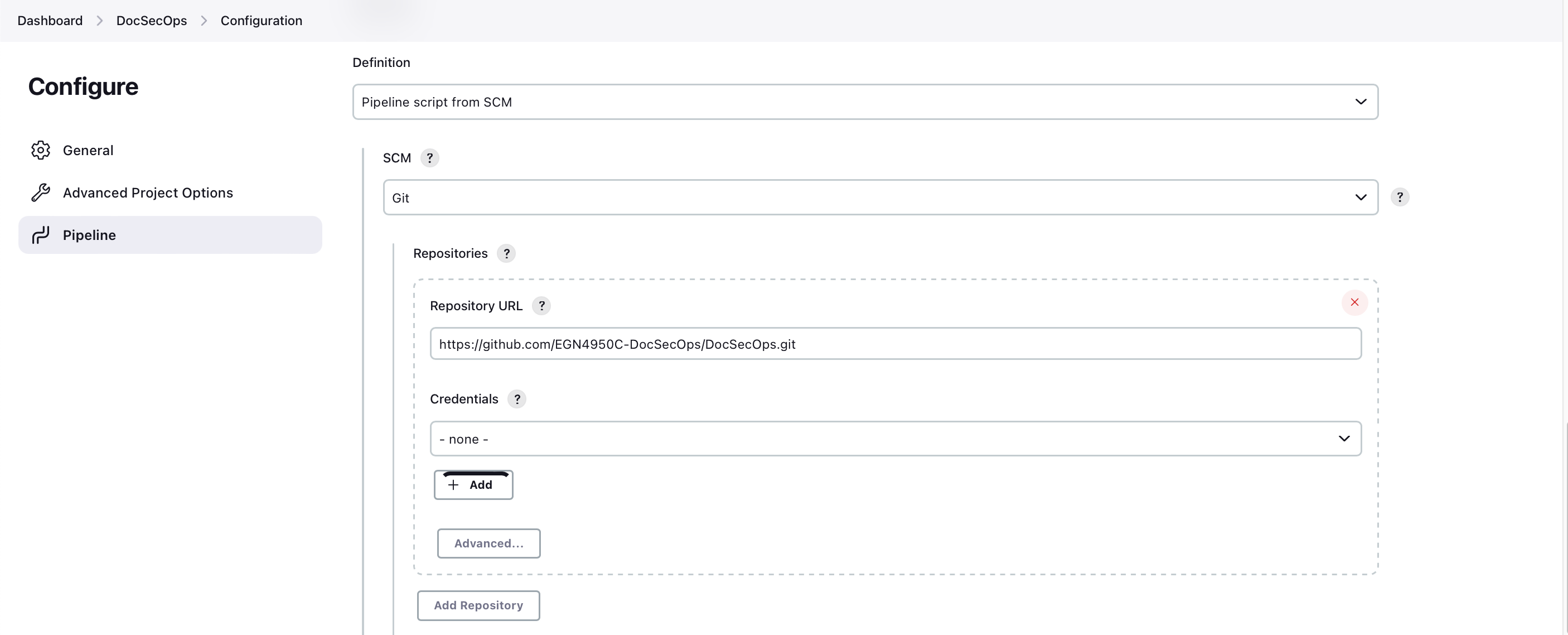Screen dimensions: 1568x635
Task: Click the Add credentials button
Action: [x=473, y=484]
